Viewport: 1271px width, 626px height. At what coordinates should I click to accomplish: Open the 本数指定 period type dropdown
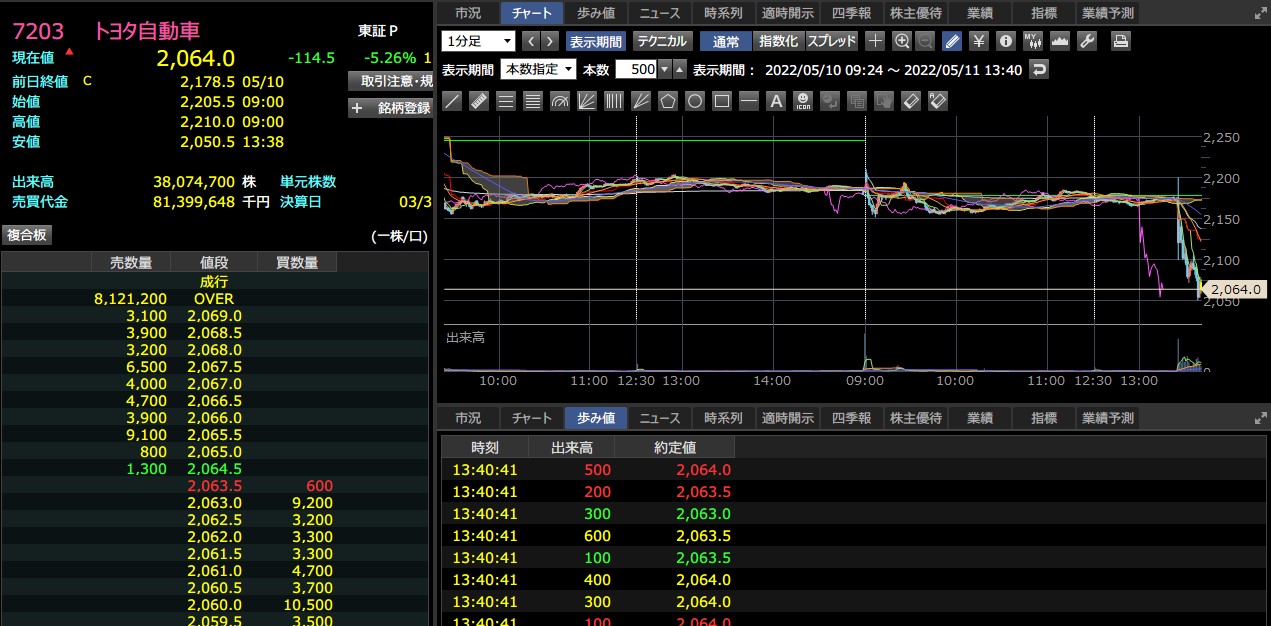tap(539, 69)
